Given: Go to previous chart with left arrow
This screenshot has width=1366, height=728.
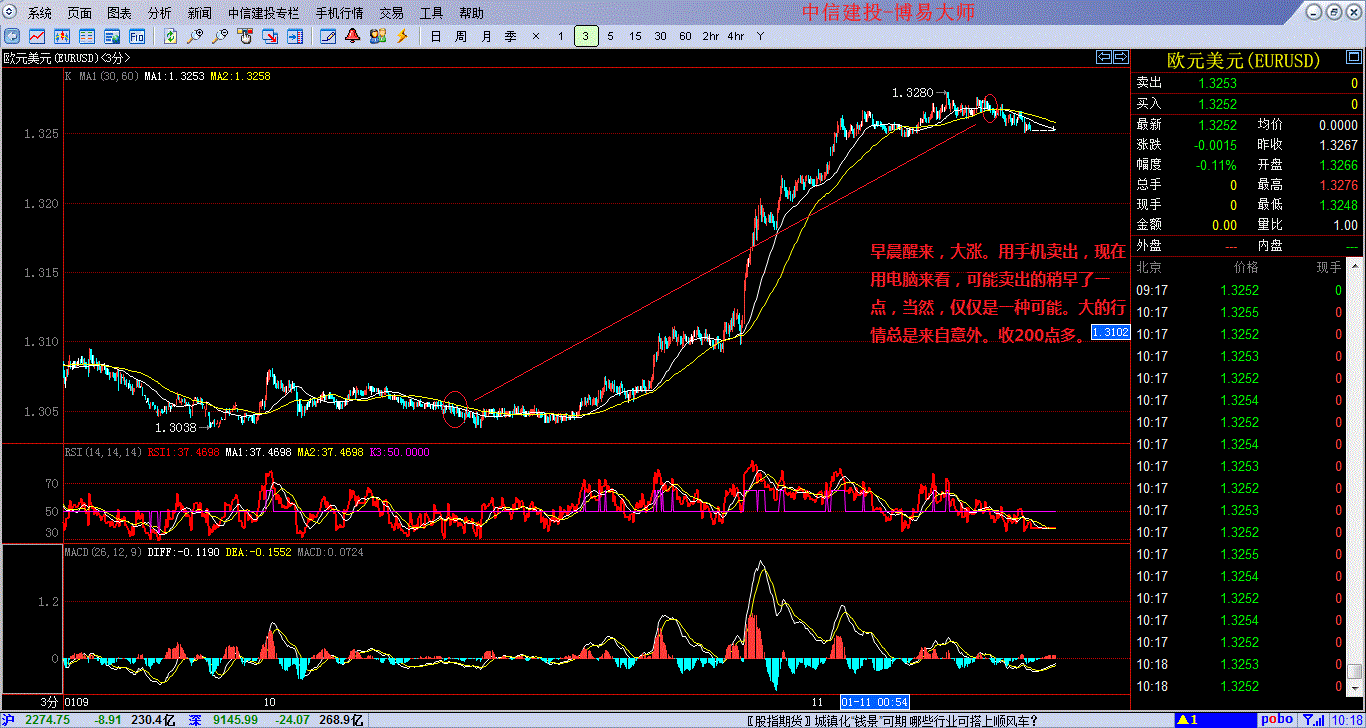Looking at the screenshot, I should (1104, 57).
